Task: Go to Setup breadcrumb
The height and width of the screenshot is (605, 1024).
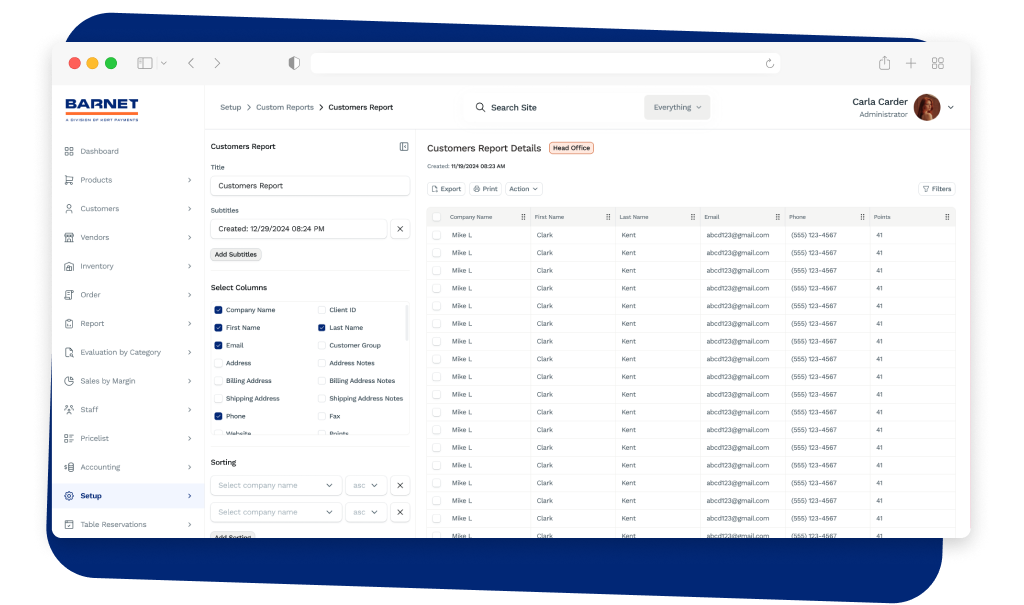Action: pos(231,107)
